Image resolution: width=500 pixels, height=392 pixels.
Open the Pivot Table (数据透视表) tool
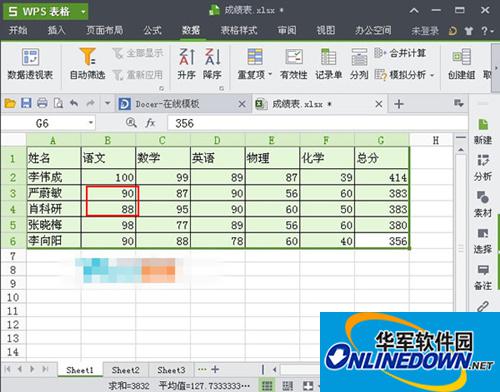pos(30,63)
